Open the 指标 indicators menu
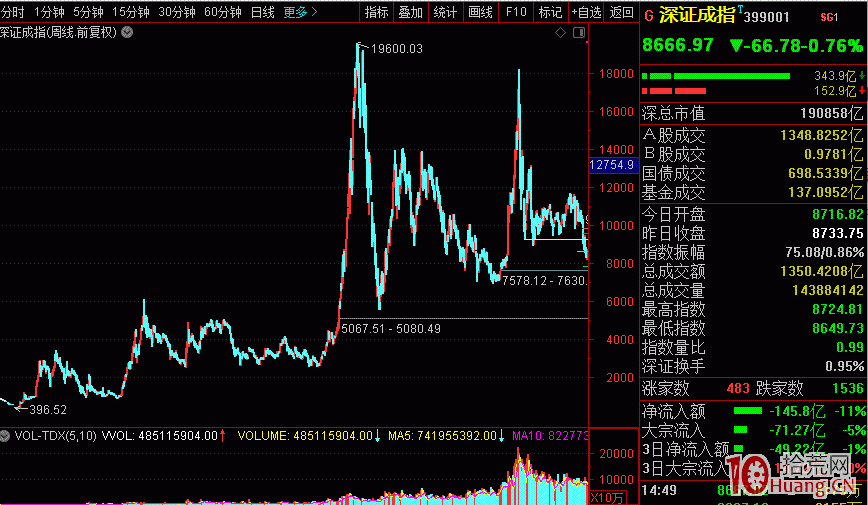Screen dimensions: 868x505 [376, 12]
